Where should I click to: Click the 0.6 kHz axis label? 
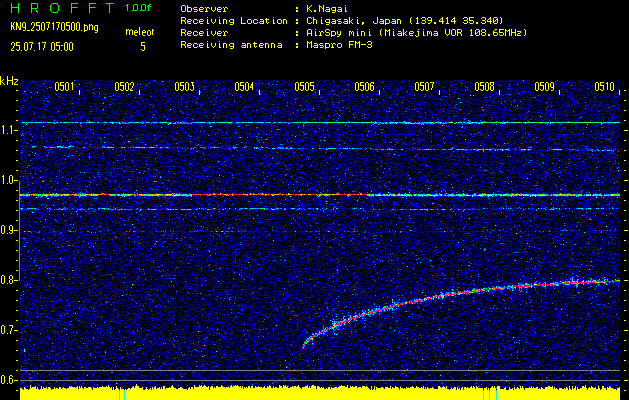tap(7, 380)
